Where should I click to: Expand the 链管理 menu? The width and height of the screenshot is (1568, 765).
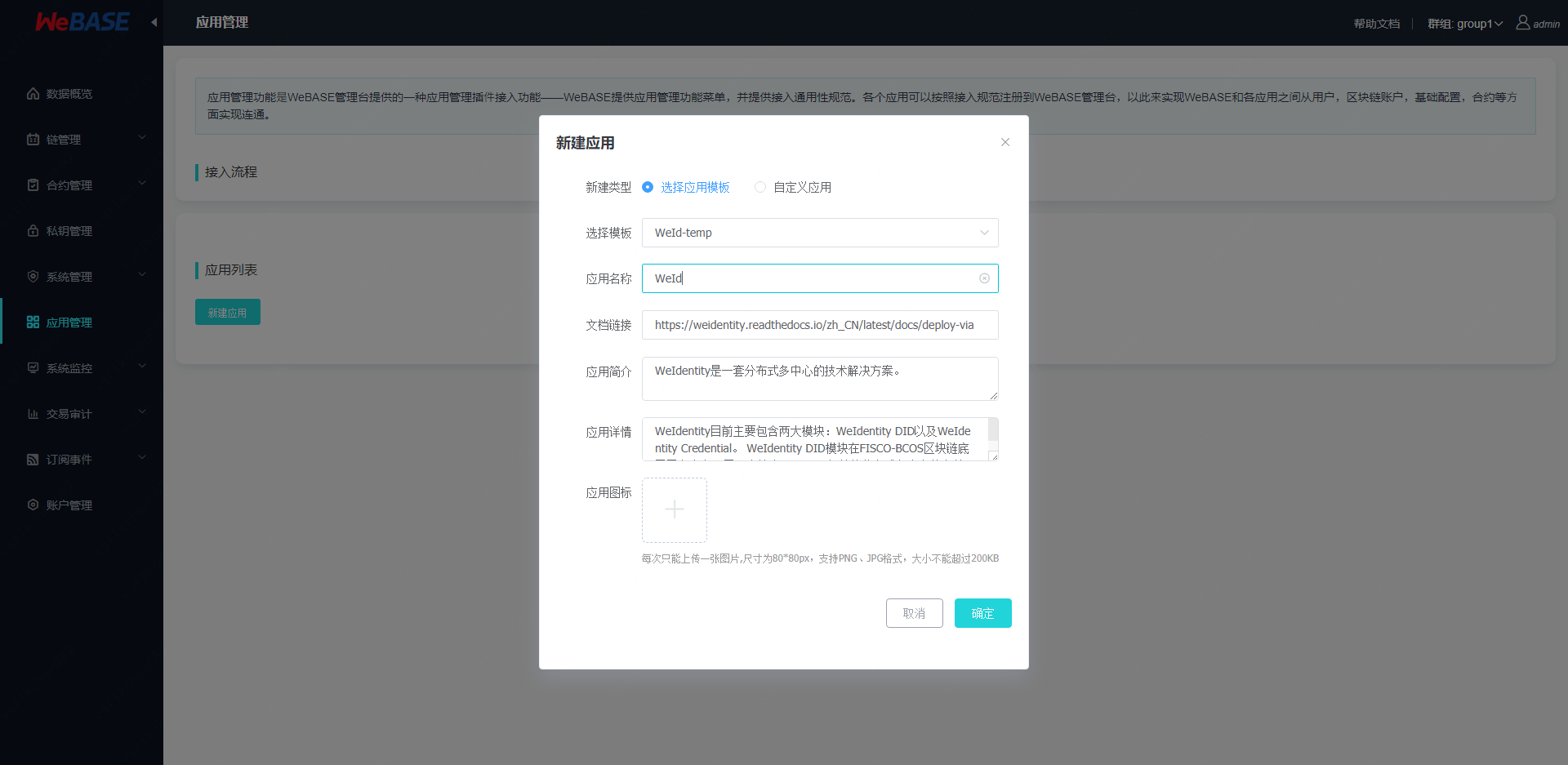67,139
